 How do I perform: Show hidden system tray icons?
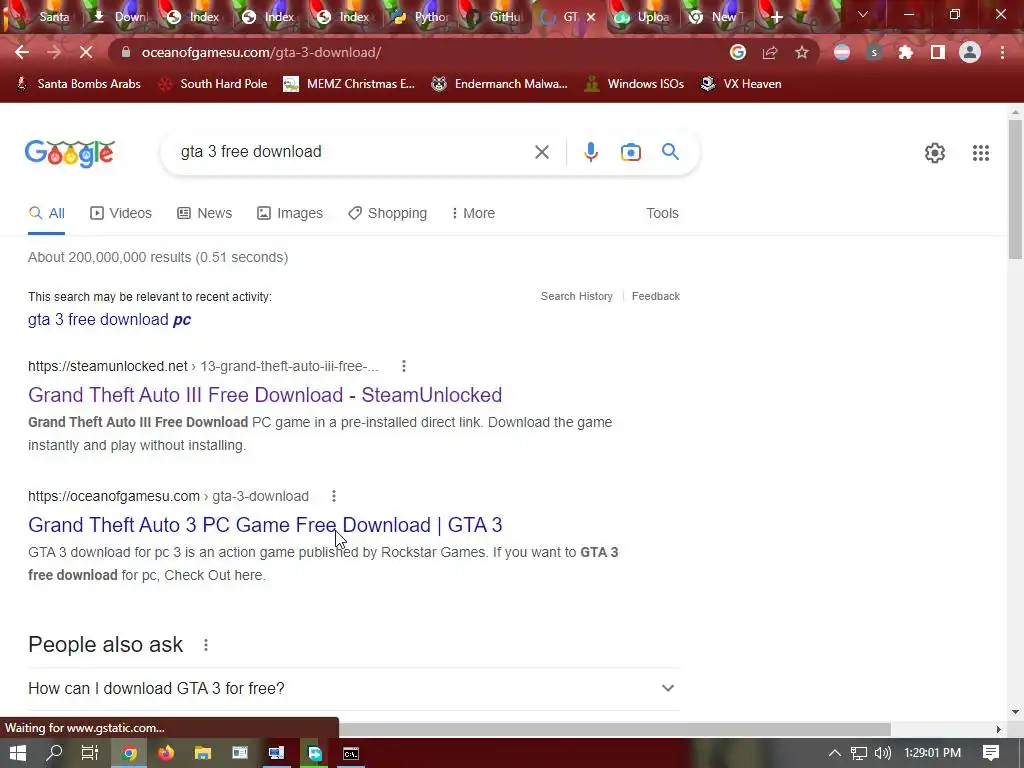pos(835,753)
